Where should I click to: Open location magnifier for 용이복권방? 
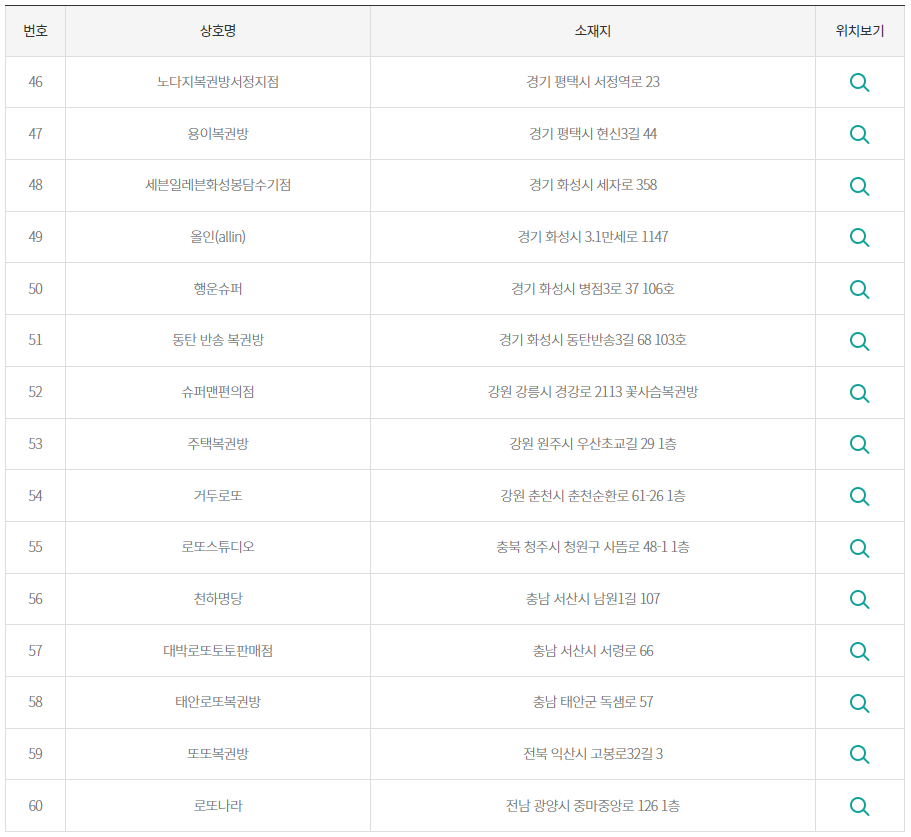(859, 134)
